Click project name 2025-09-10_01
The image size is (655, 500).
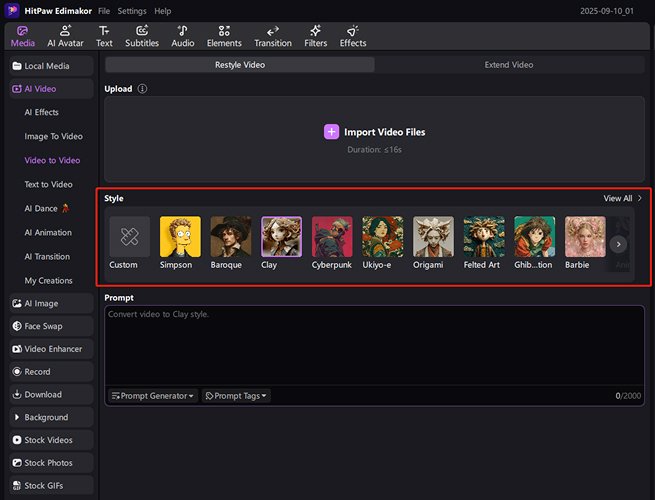[x=607, y=11]
